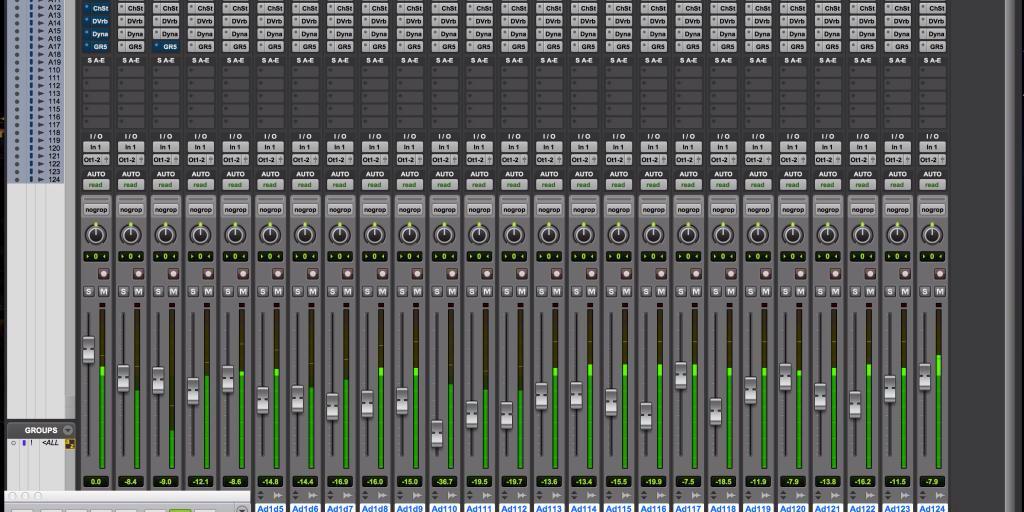Click the -36.7 volume readout
The width and height of the screenshot is (1024, 512).
444,482
